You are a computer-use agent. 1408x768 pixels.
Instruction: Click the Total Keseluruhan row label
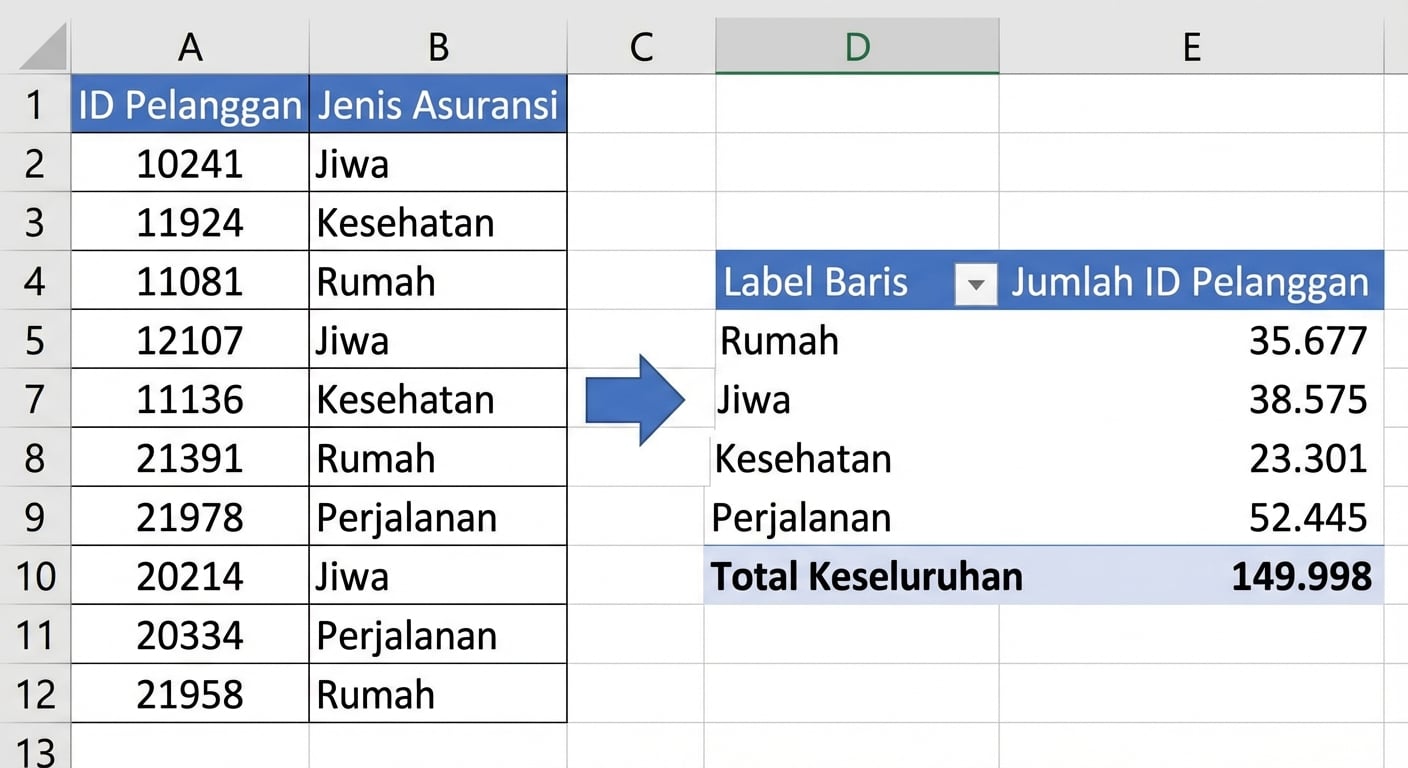point(866,576)
